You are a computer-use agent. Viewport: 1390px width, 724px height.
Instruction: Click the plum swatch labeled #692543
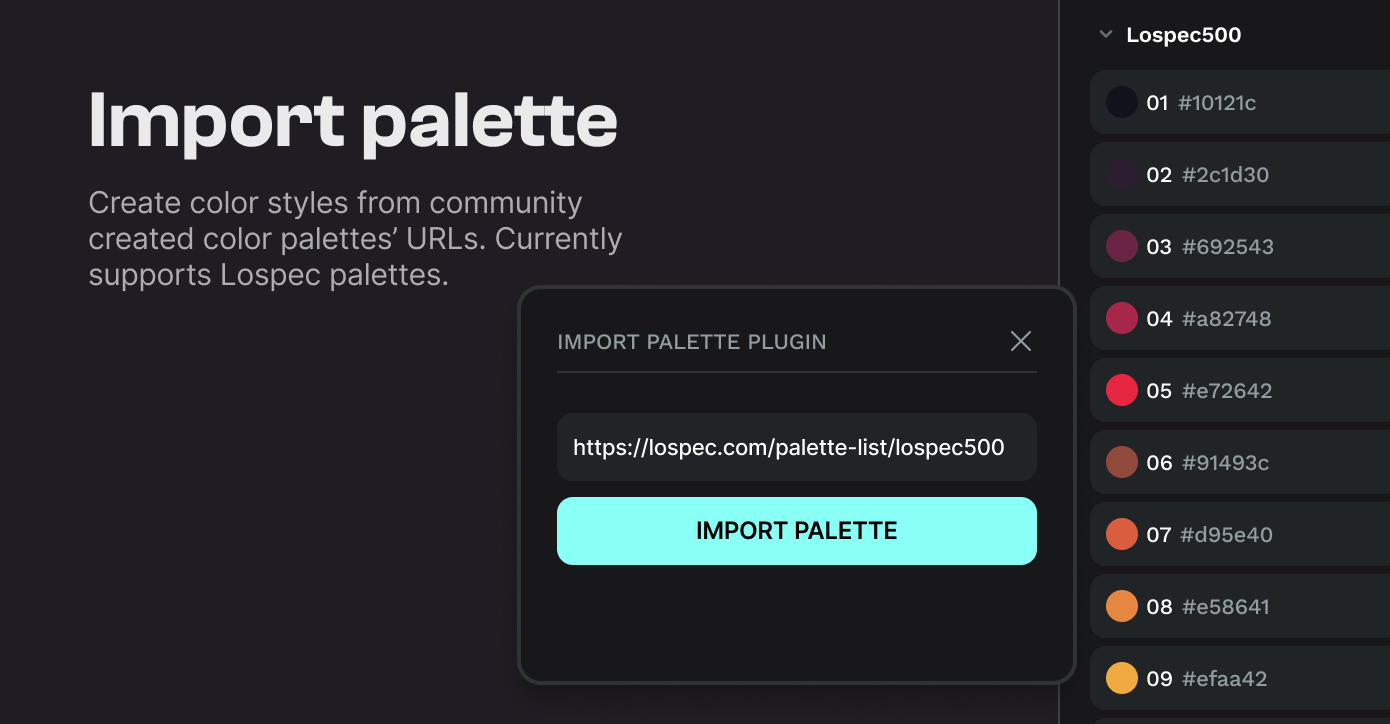[x=1122, y=246]
